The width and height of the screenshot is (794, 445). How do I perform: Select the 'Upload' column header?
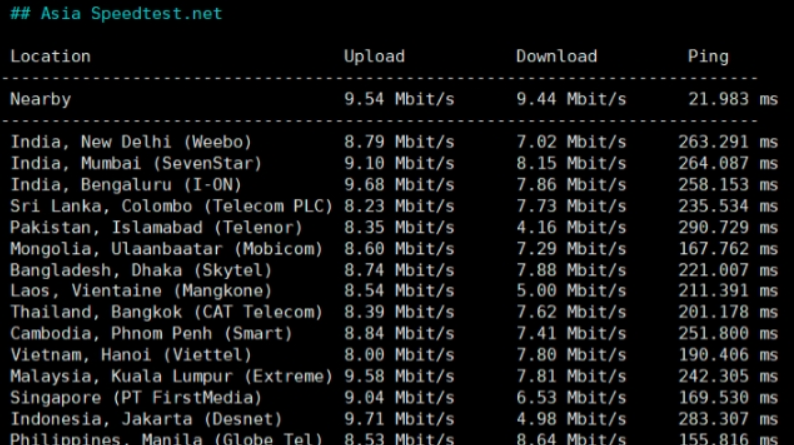[374, 57]
